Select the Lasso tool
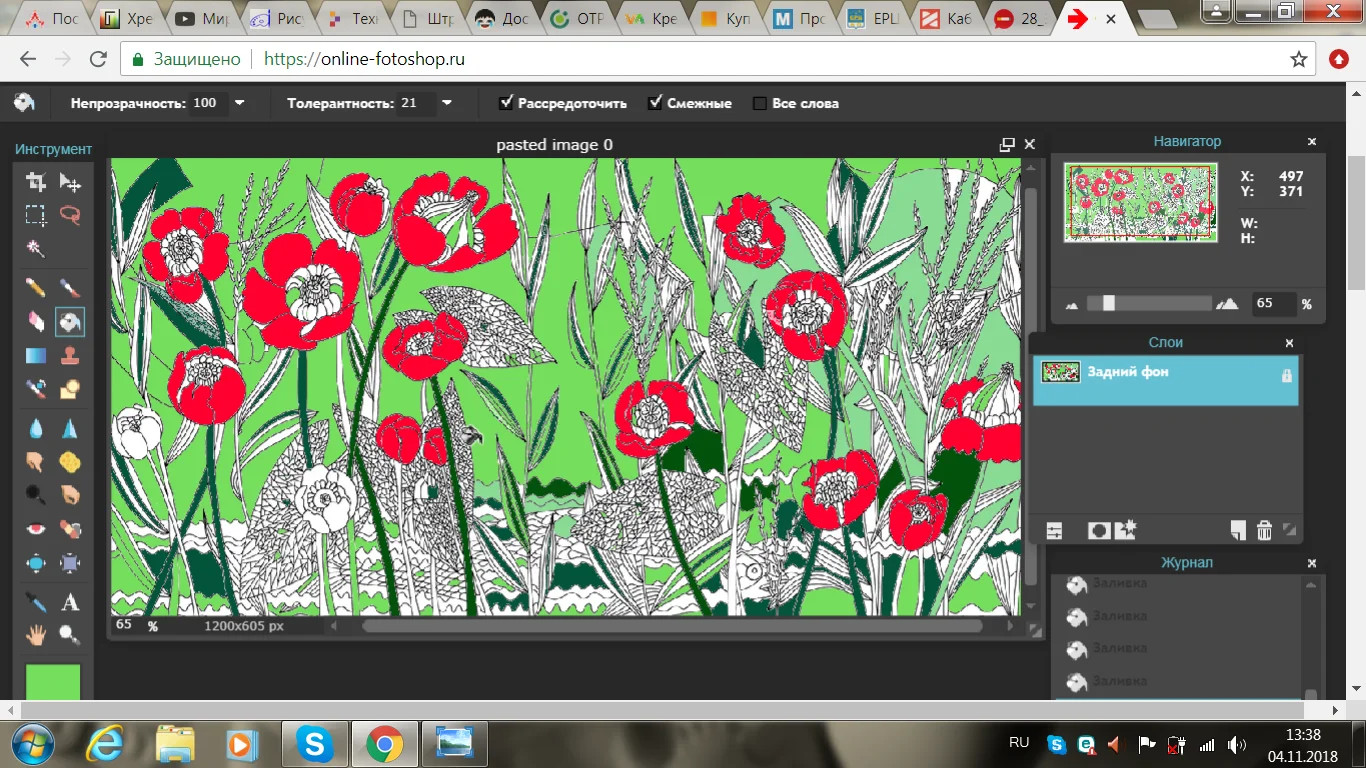 click(70, 215)
